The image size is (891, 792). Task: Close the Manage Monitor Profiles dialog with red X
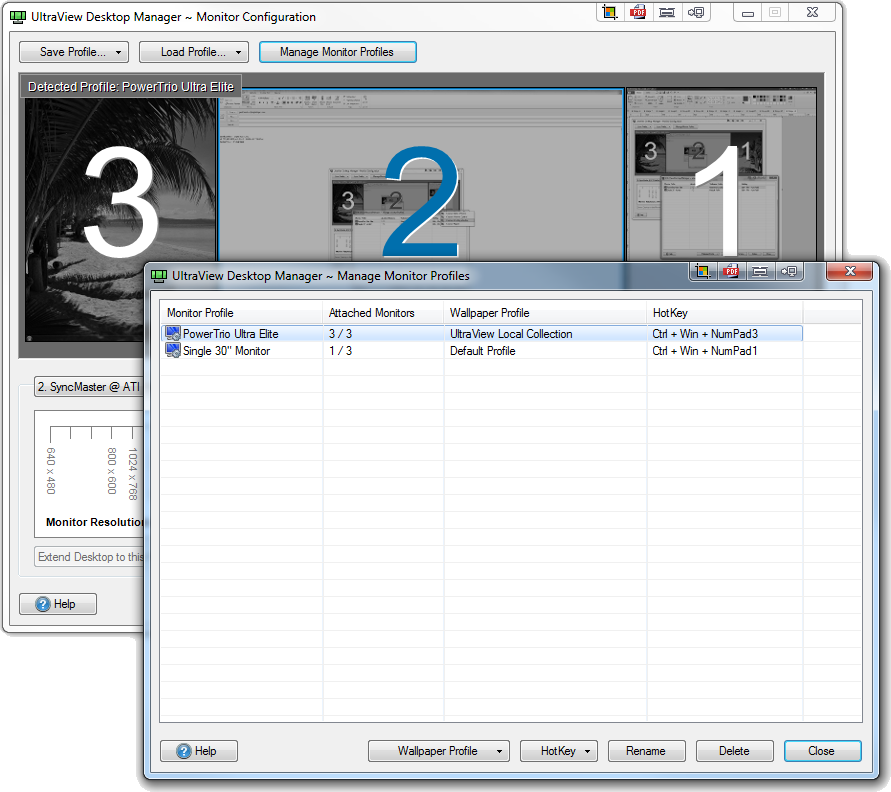click(x=850, y=271)
